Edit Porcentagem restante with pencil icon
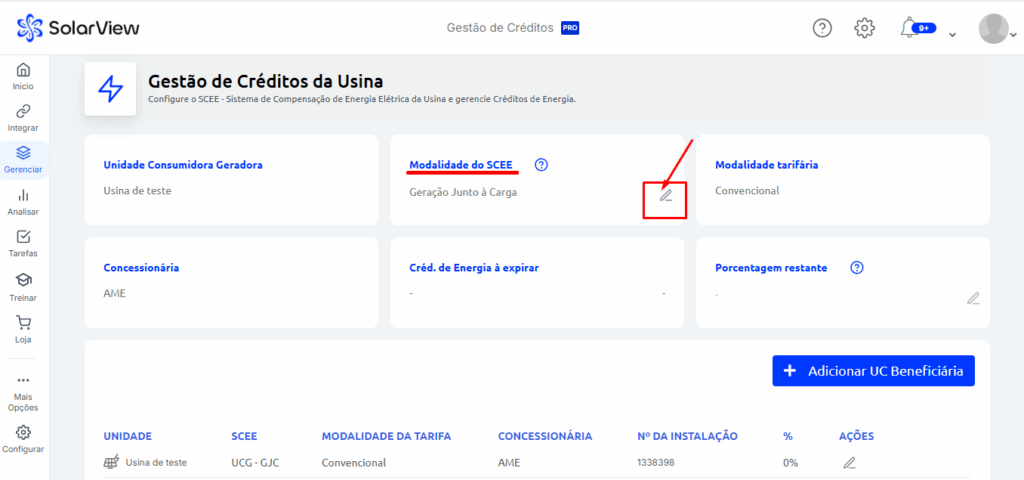Screen dimensions: 1024x480 tap(973, 298)
